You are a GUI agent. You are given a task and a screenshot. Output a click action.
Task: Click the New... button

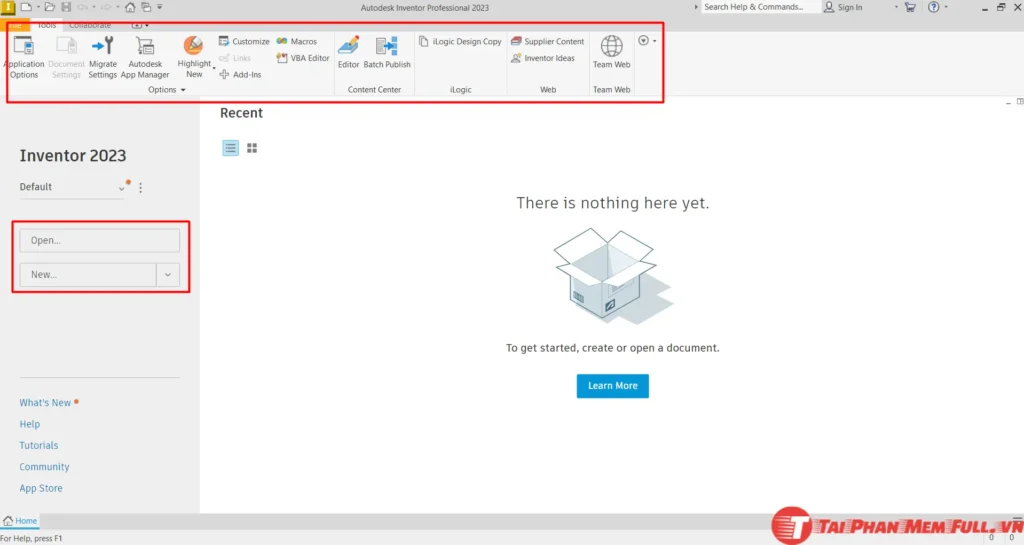point(88,275)
